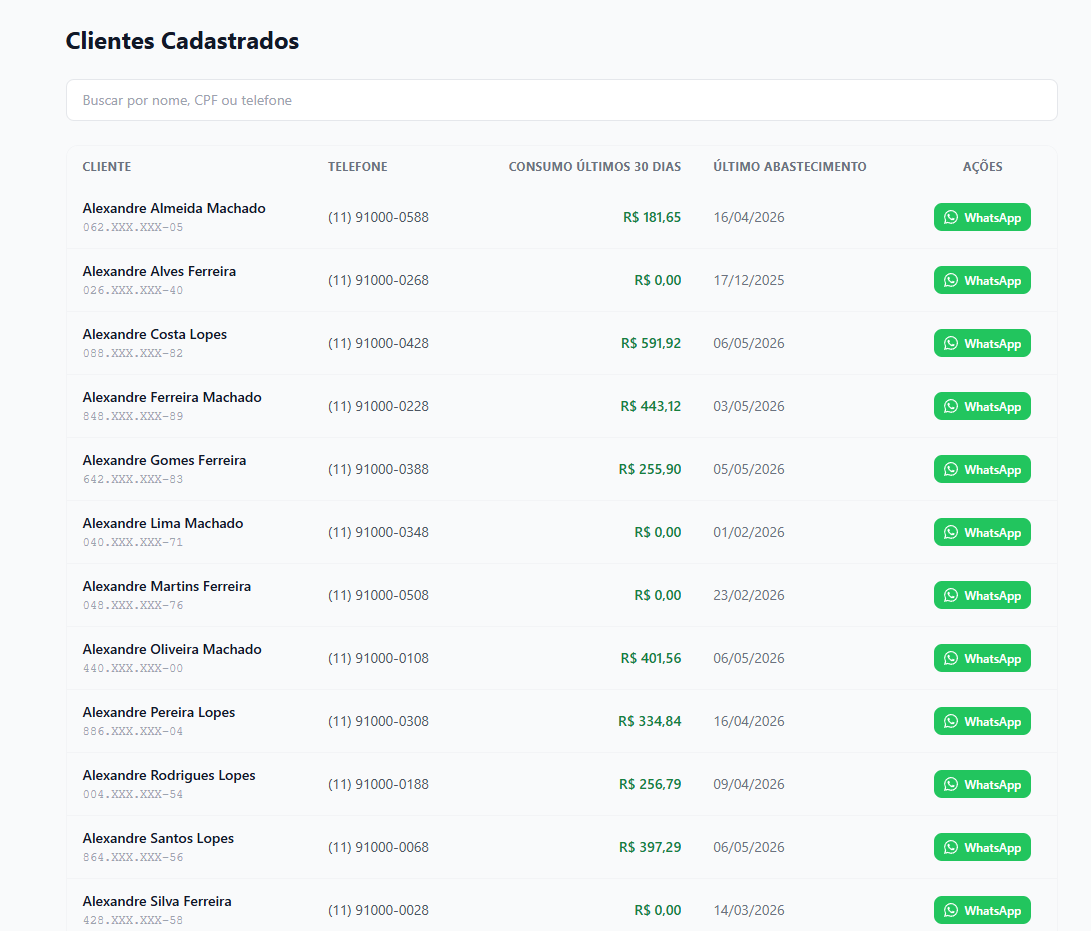Select client name Alexandre Pereira Lopes
This screenshot has width=1091, height=931.
(x=159, y=712)
